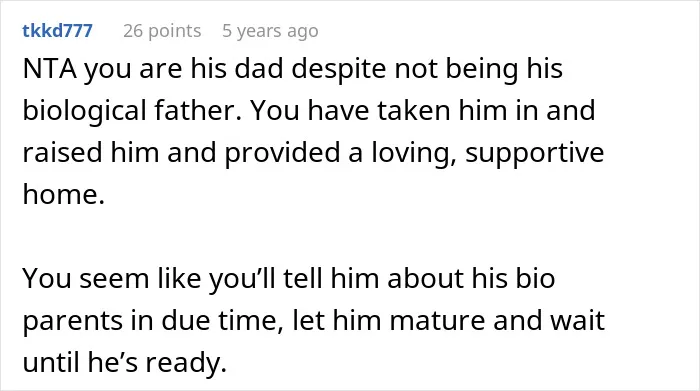
Task: Click the word NTA in the comment
Action: 50,69
